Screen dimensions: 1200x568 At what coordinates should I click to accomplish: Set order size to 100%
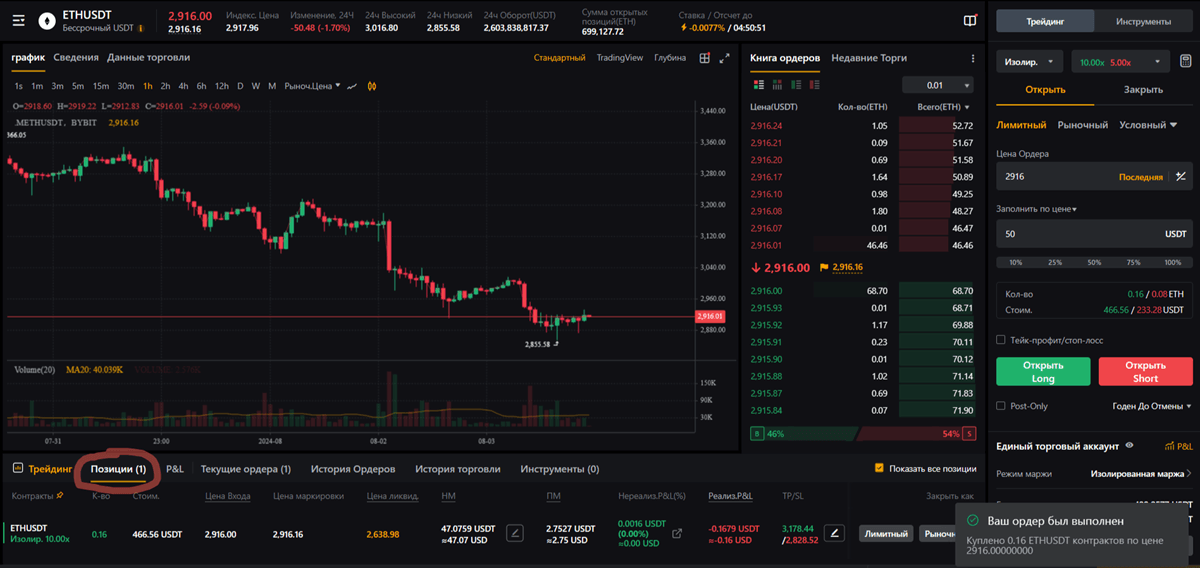(x=1172, y=262)
